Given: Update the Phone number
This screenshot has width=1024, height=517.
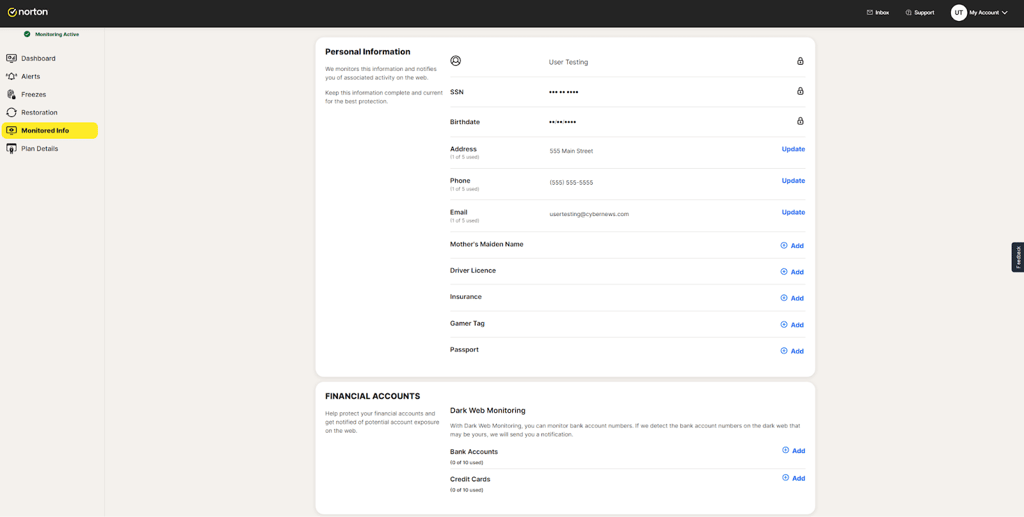Looking at the screenshot, I should click(x=793, y=181).
